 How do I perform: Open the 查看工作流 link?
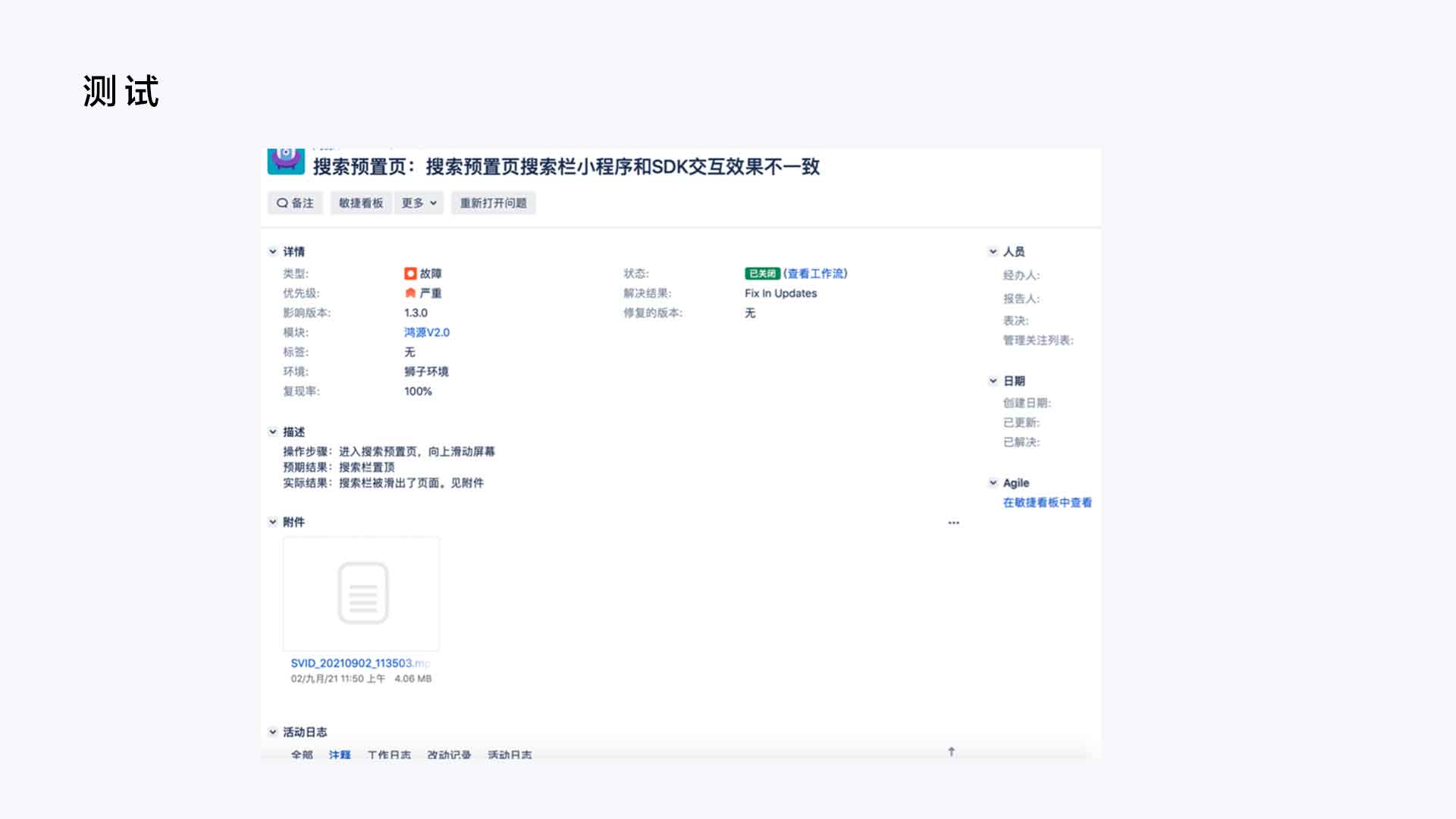pyautogui.click(x=815, y=274)
